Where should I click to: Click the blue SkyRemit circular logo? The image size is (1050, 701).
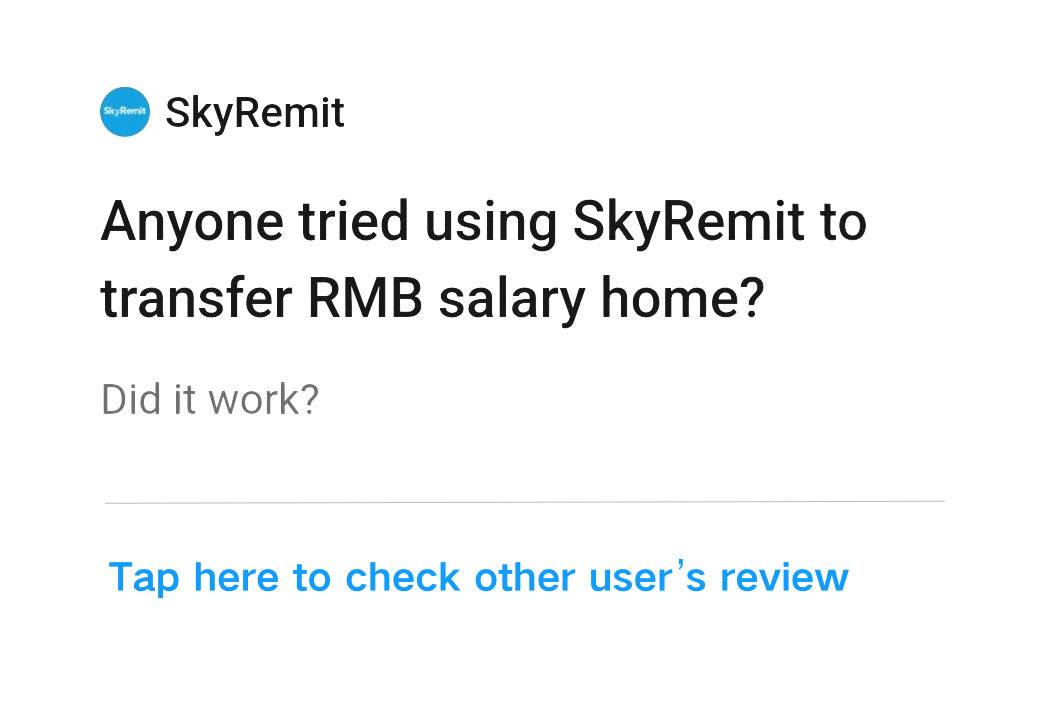125,112
